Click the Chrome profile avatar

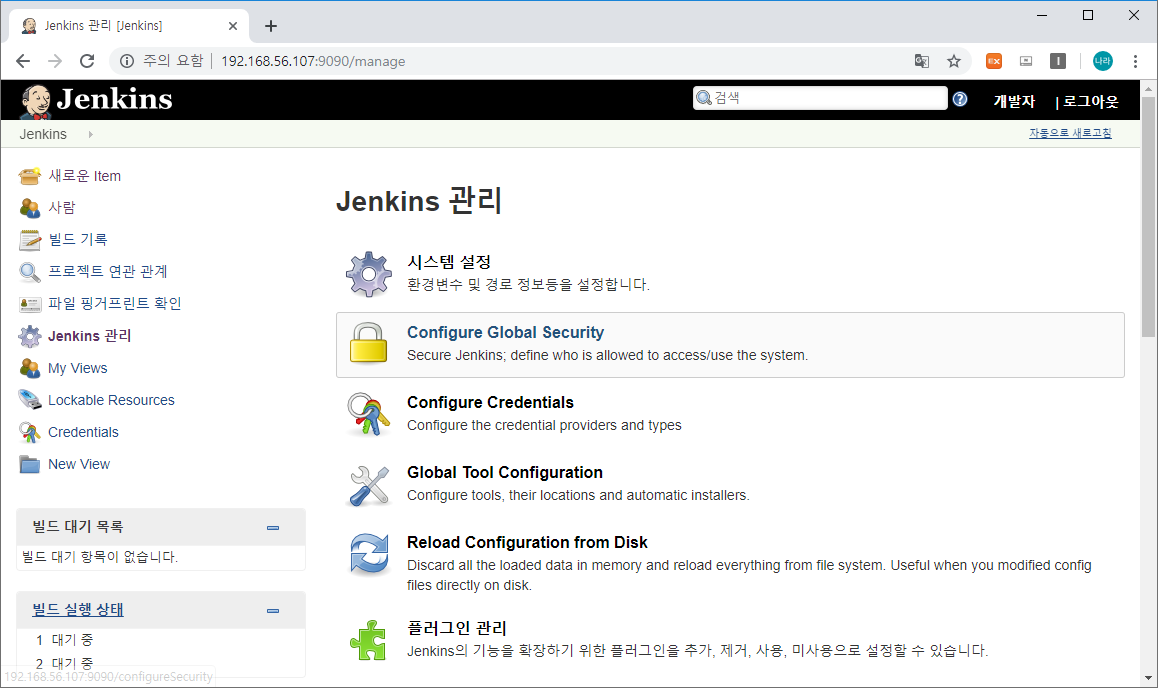1103,61
